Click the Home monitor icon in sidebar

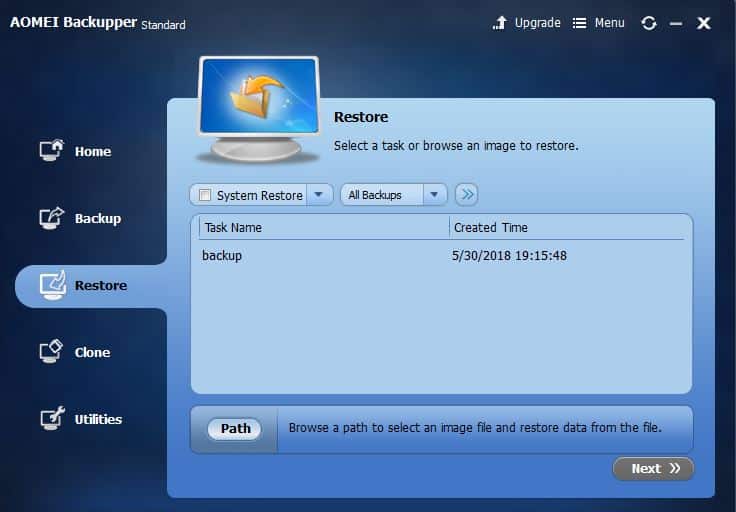[51, 151]
